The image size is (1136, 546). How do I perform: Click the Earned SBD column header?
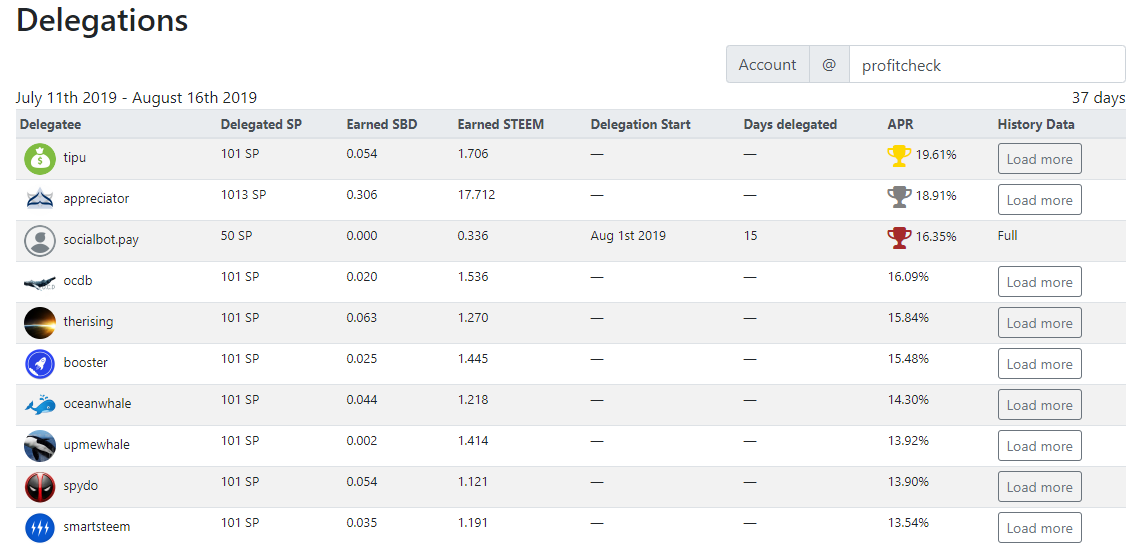click(x=382, y=125)
